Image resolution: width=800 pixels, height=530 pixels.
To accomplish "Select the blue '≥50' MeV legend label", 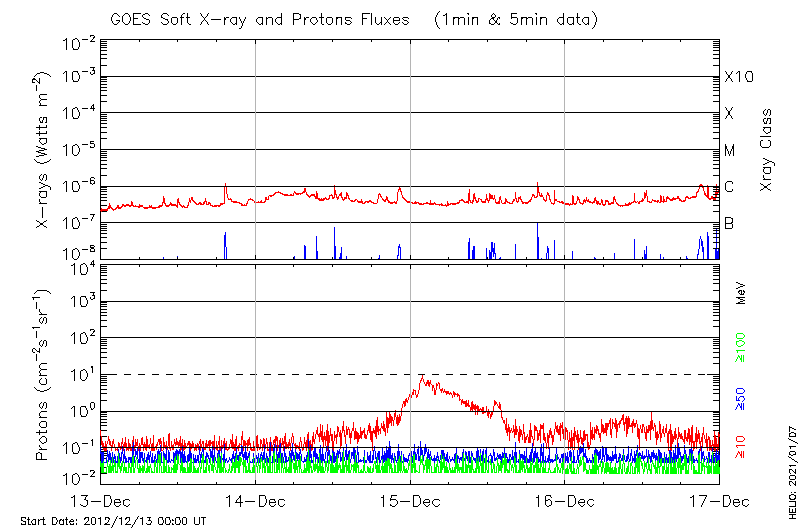I will click(741, 396).
